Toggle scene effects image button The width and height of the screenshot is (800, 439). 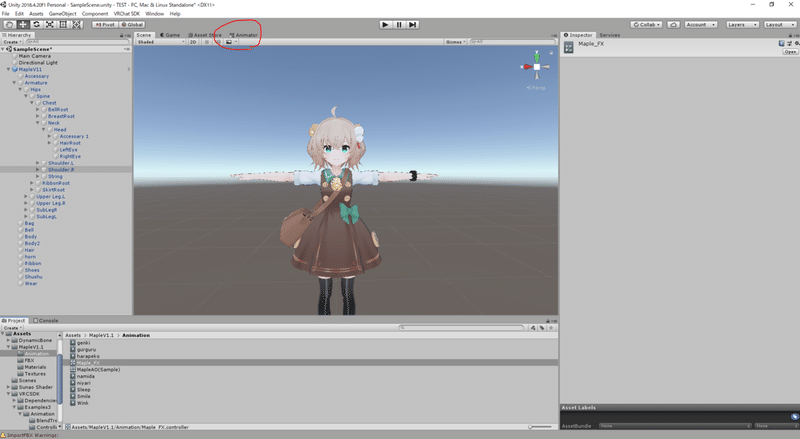(x=230, y=42)
